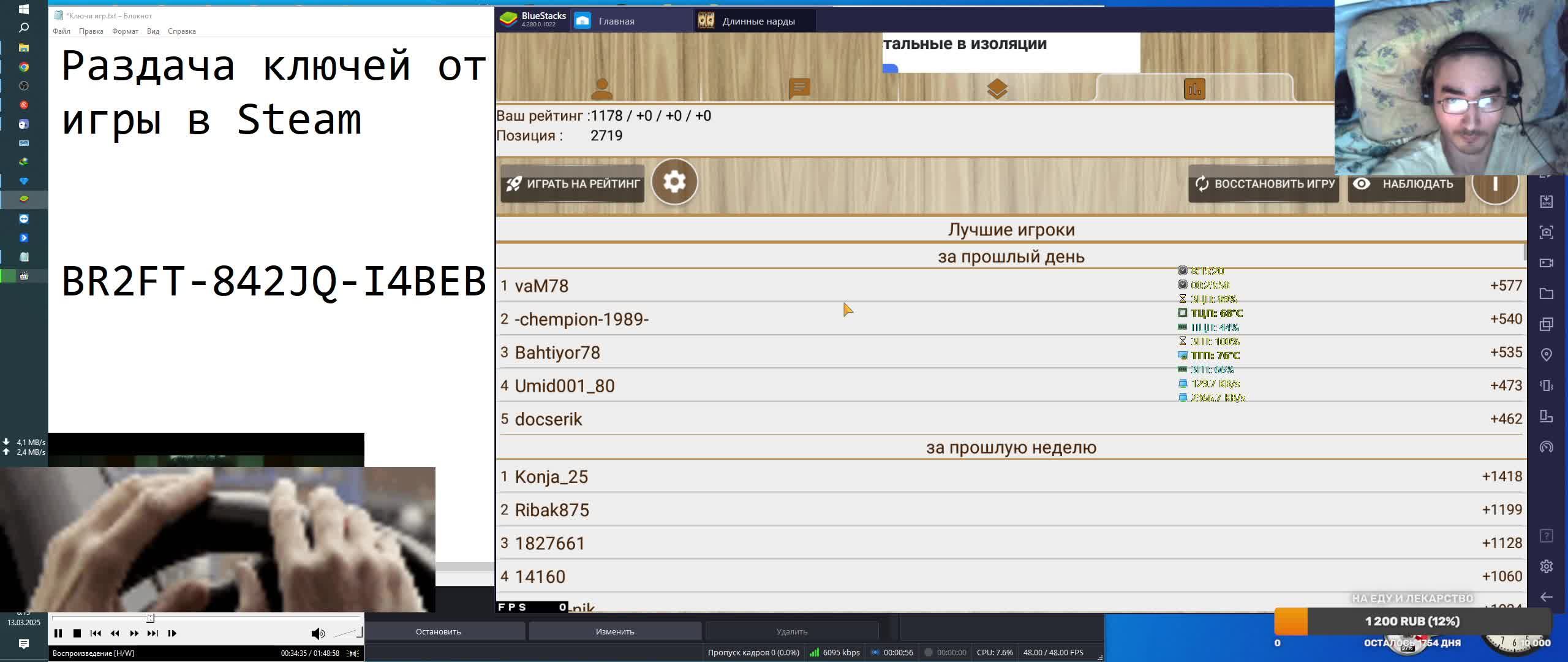Open OBS Studio from taskbar

[x=24, y=86]
